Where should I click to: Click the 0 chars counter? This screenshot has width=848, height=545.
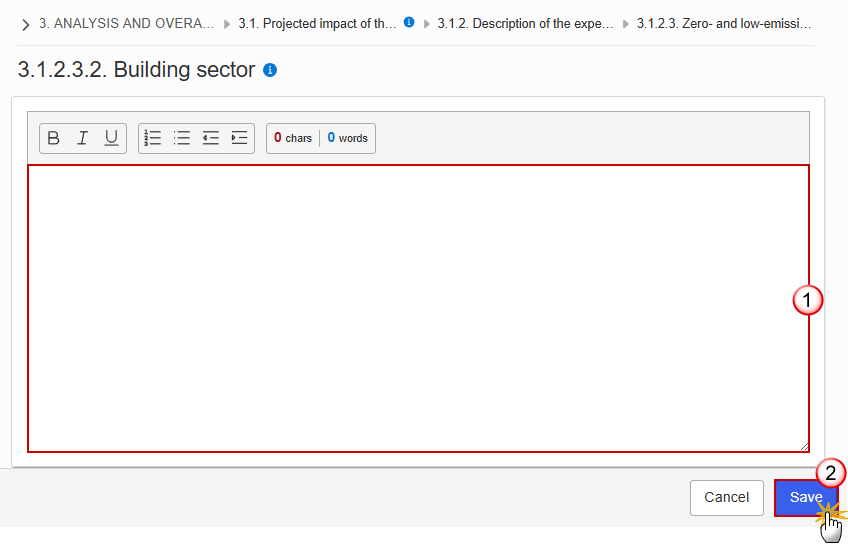(x=293, y=138)
